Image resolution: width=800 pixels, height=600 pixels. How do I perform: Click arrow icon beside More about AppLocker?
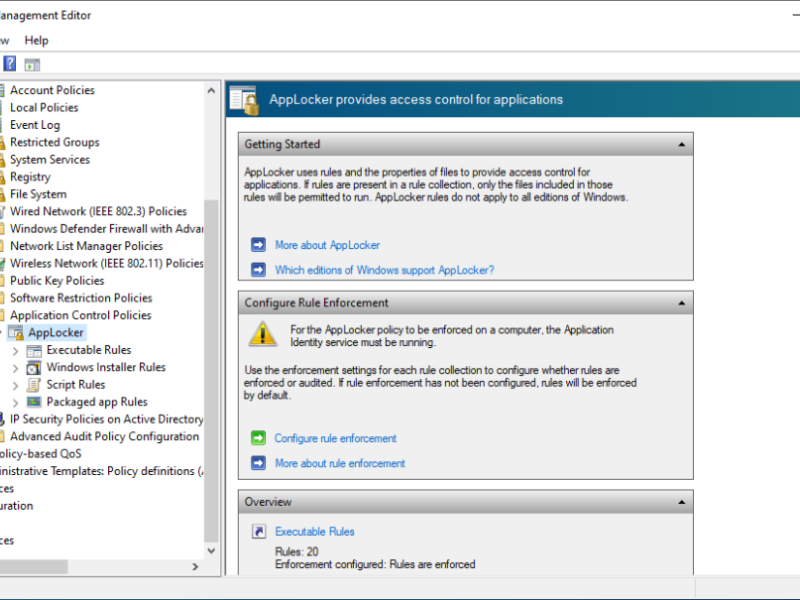(258, 245)
